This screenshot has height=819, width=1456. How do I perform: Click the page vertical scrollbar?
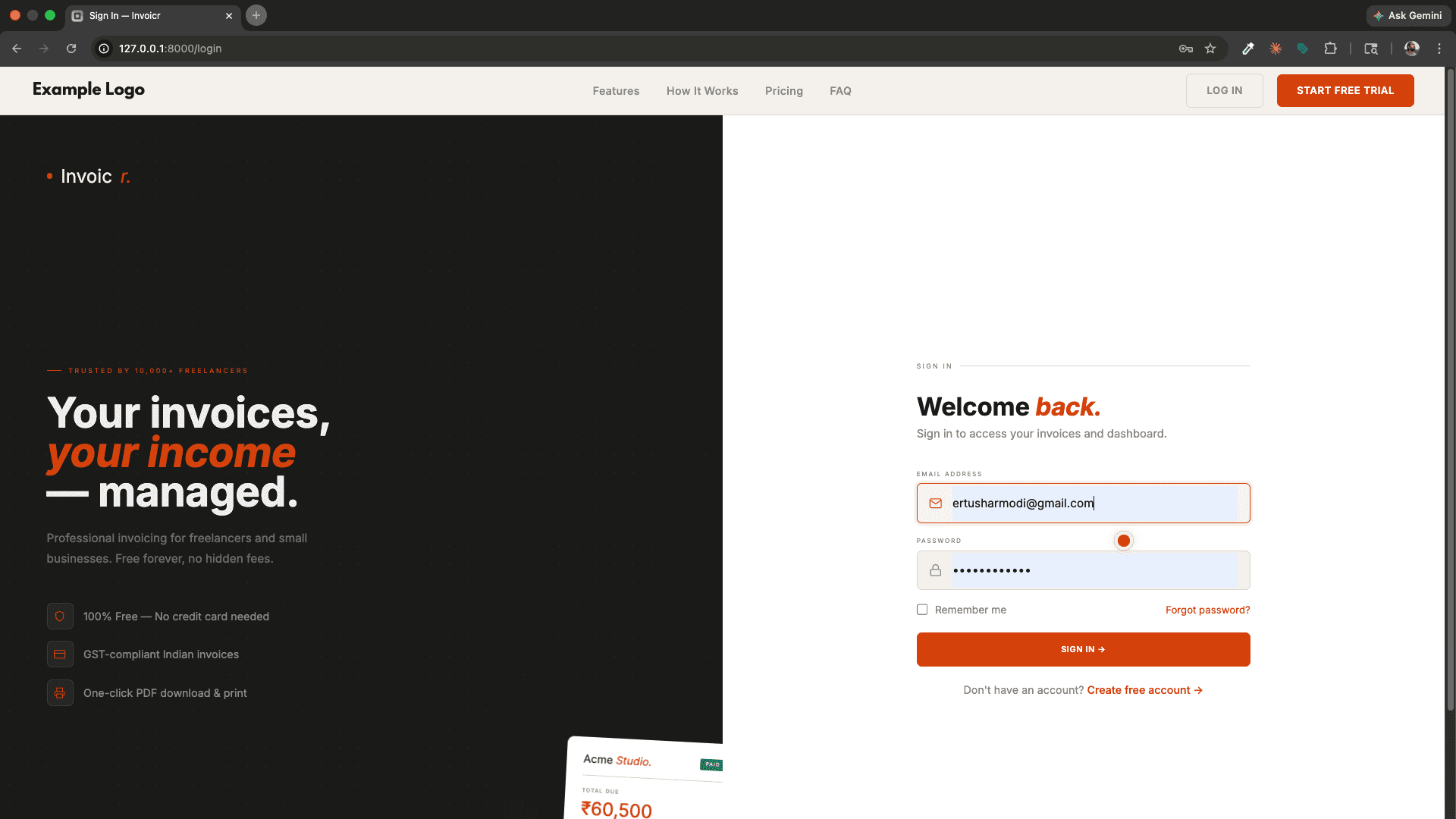click(1450, 391)
